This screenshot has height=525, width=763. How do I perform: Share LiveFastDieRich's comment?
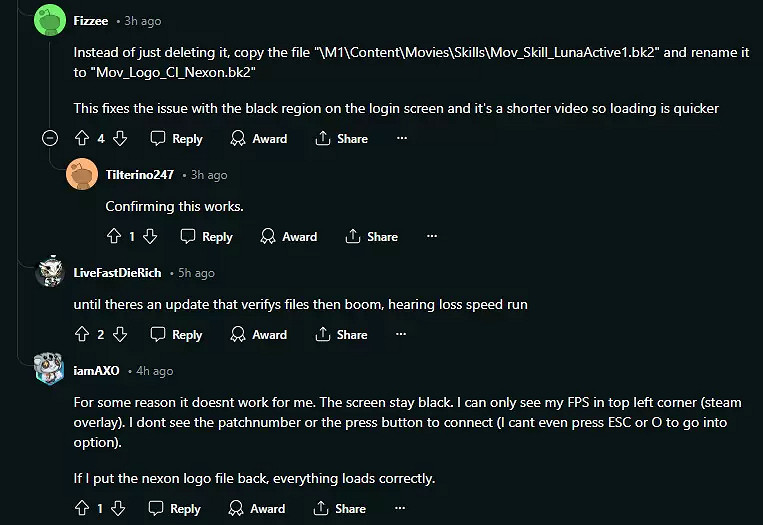tap(341, 335)
